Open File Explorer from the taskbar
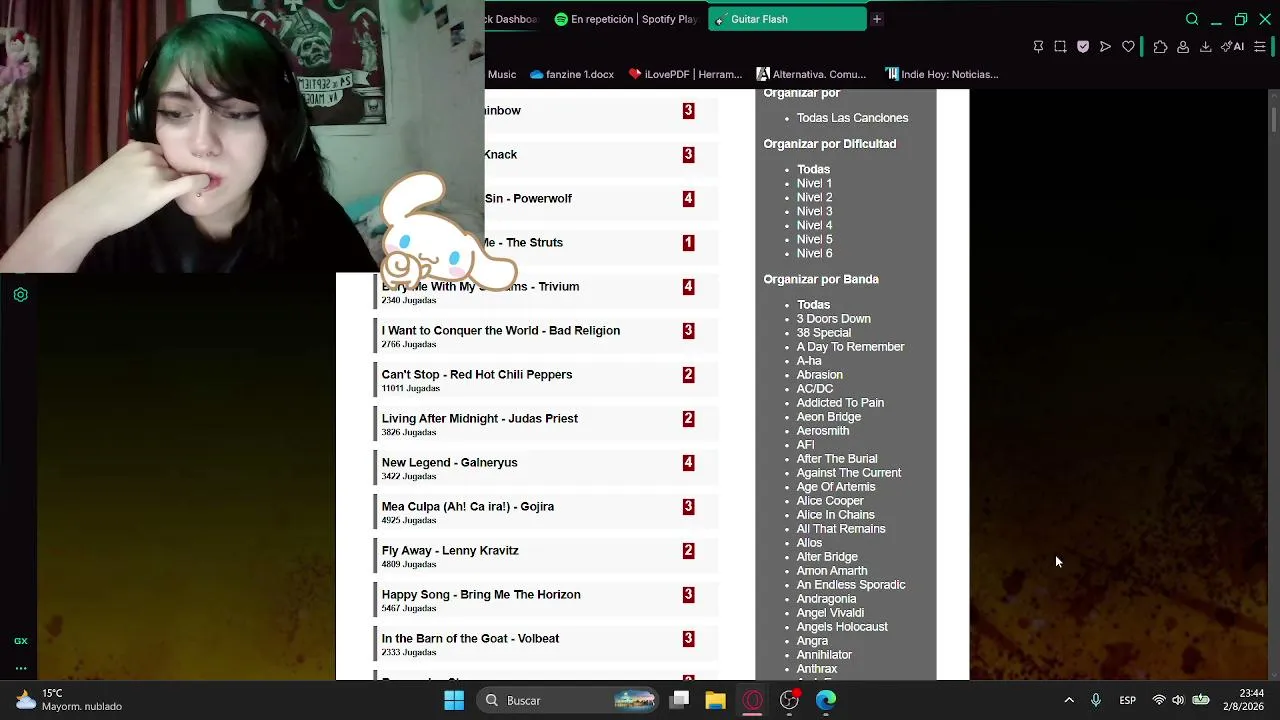The width and height of the screenshot is (1280, 720). [715, 700]
